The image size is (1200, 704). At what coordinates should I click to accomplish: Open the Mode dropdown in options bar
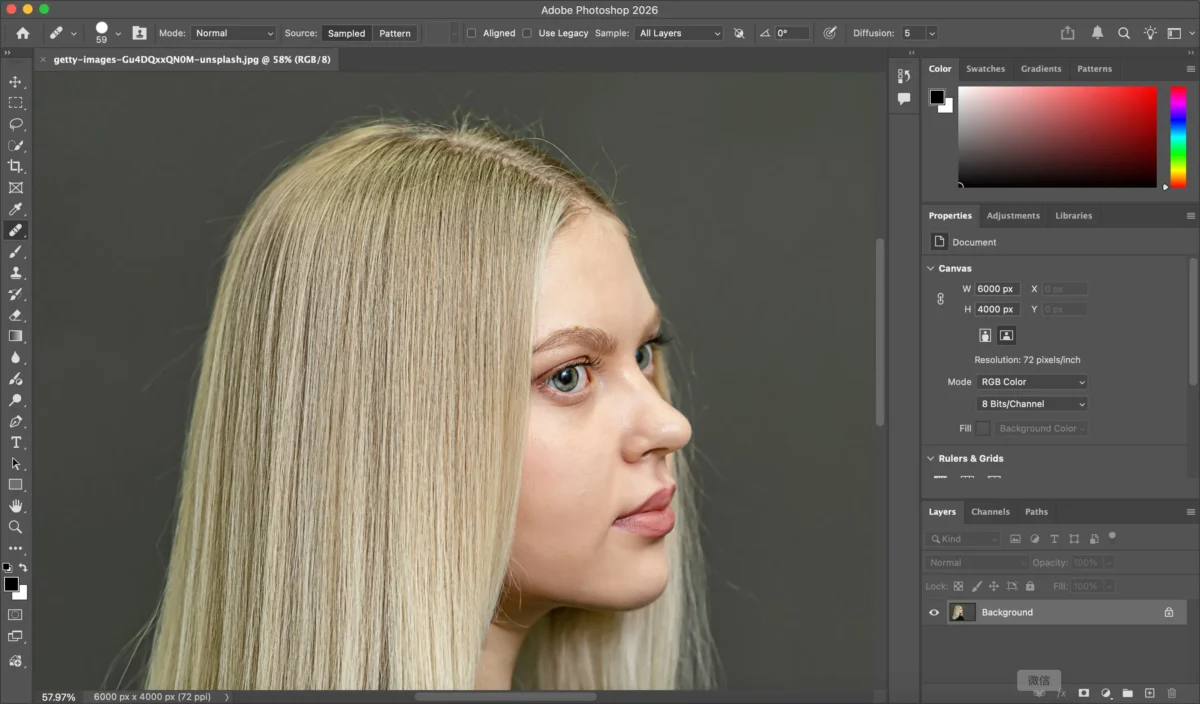click(233, 33)
